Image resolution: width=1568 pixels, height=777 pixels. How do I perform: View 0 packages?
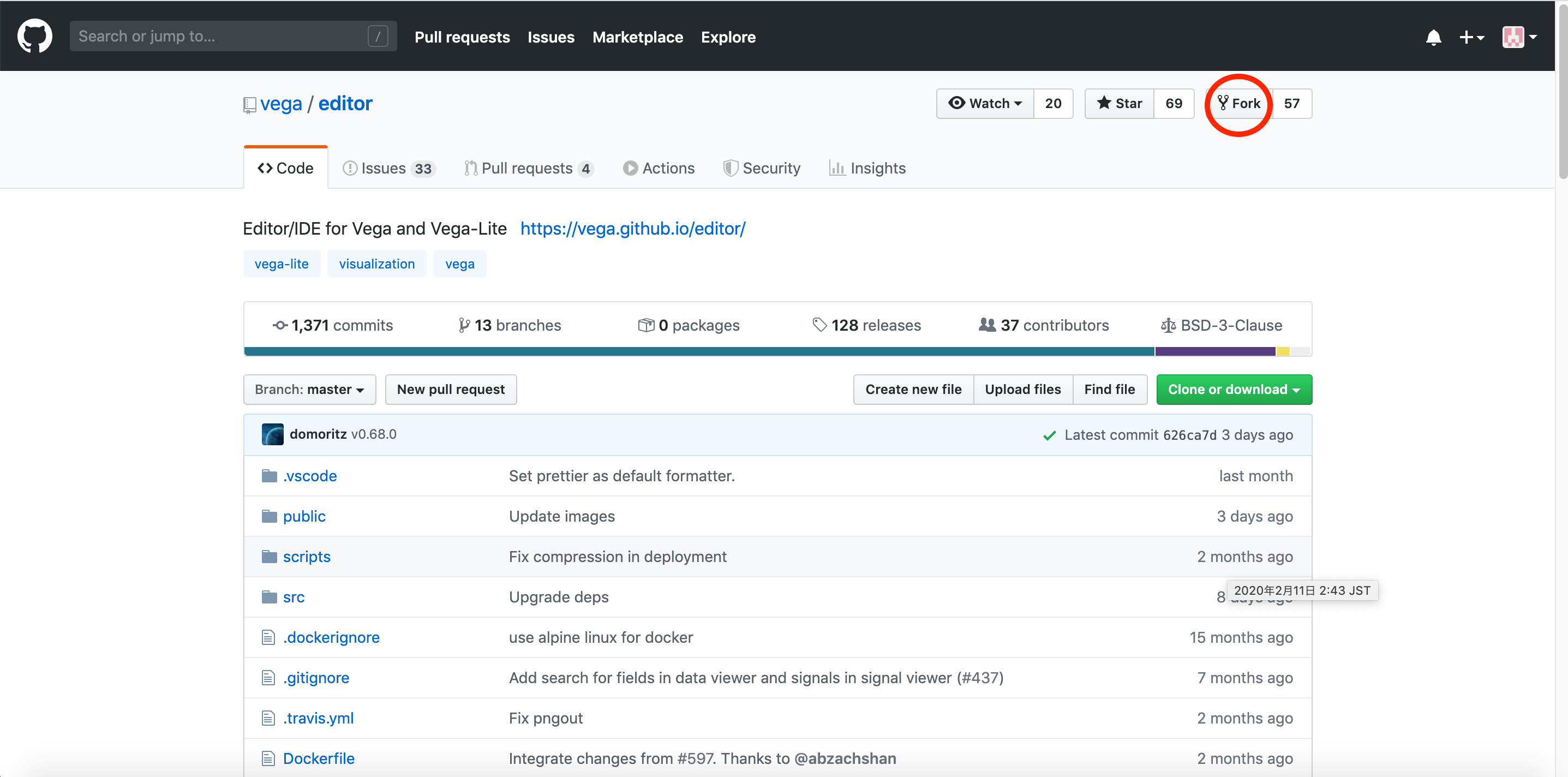point(689,325)
